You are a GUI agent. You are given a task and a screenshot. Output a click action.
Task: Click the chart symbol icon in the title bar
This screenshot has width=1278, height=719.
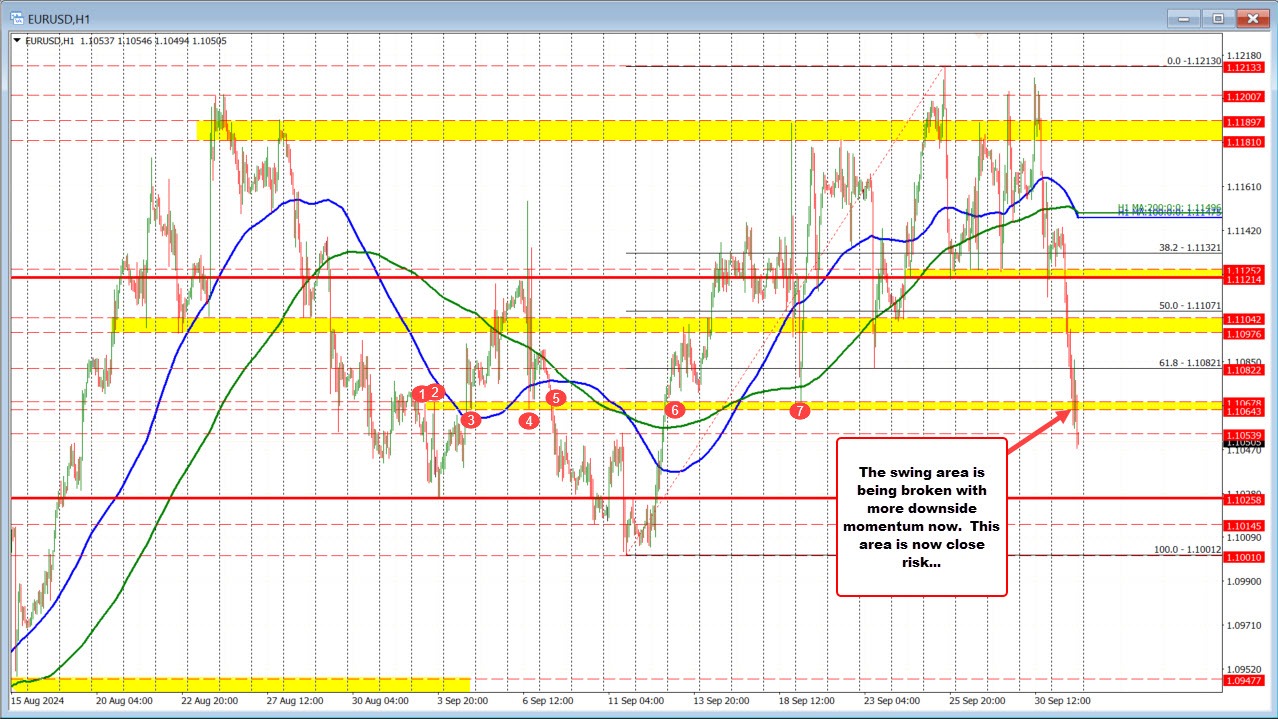(14, 18)
